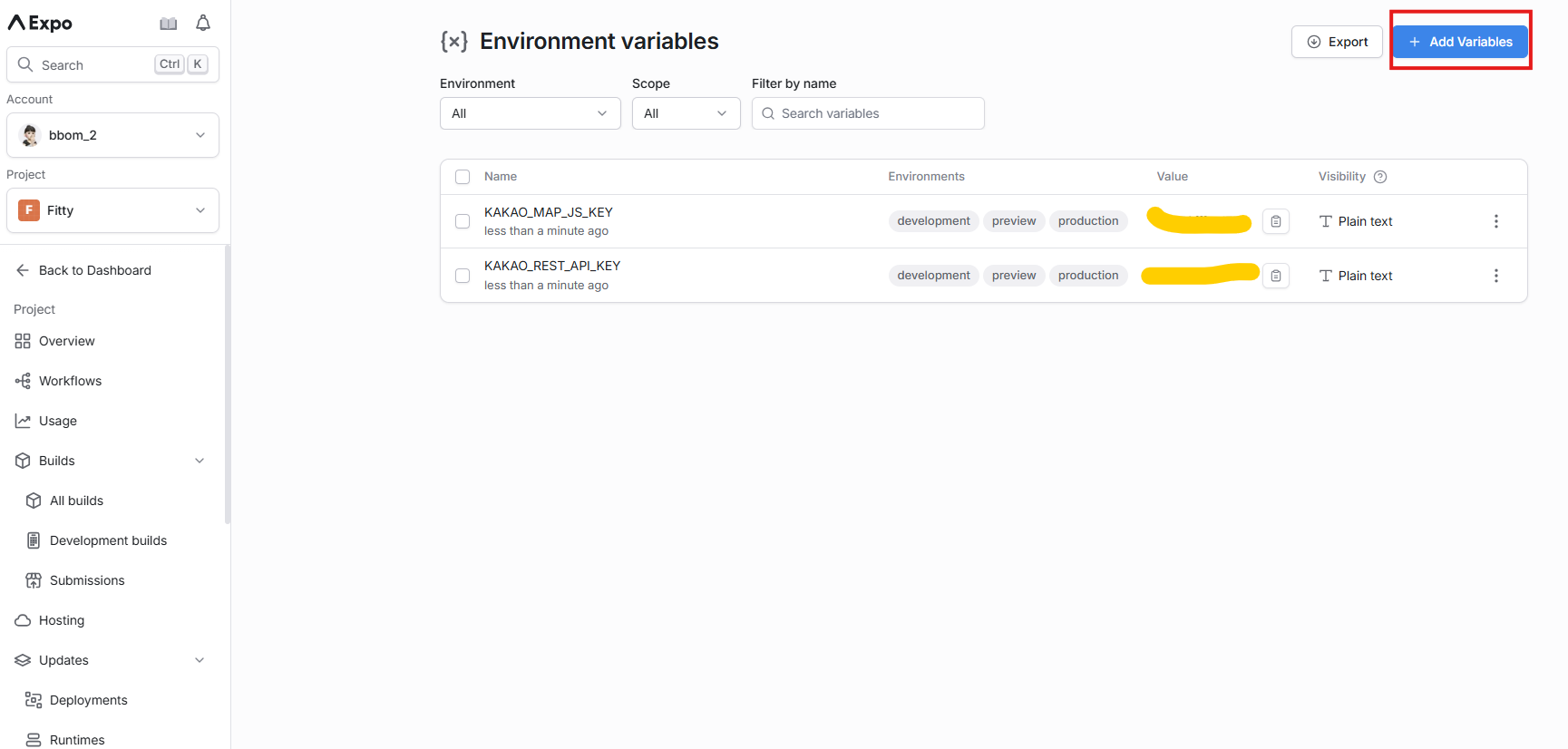Click the Value column header

(x=1173, y=177)
